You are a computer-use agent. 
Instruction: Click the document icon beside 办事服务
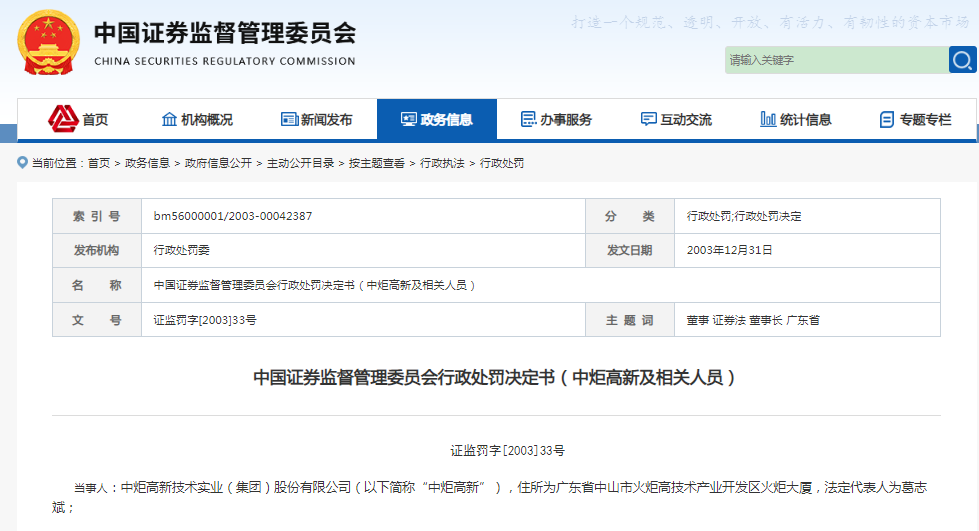pyautogui.click(x=528, y=119)
